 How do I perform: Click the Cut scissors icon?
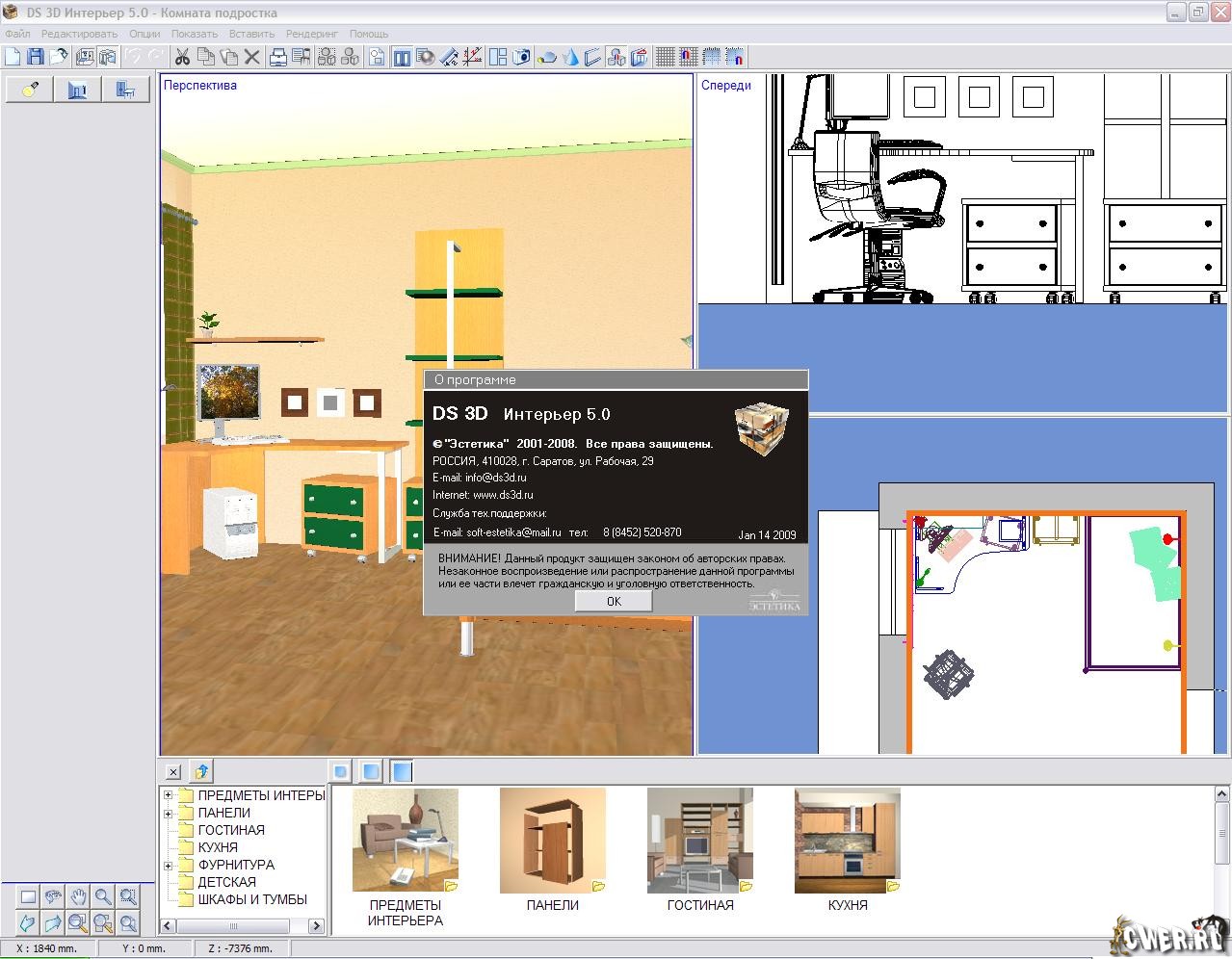(x=181, y=57)
